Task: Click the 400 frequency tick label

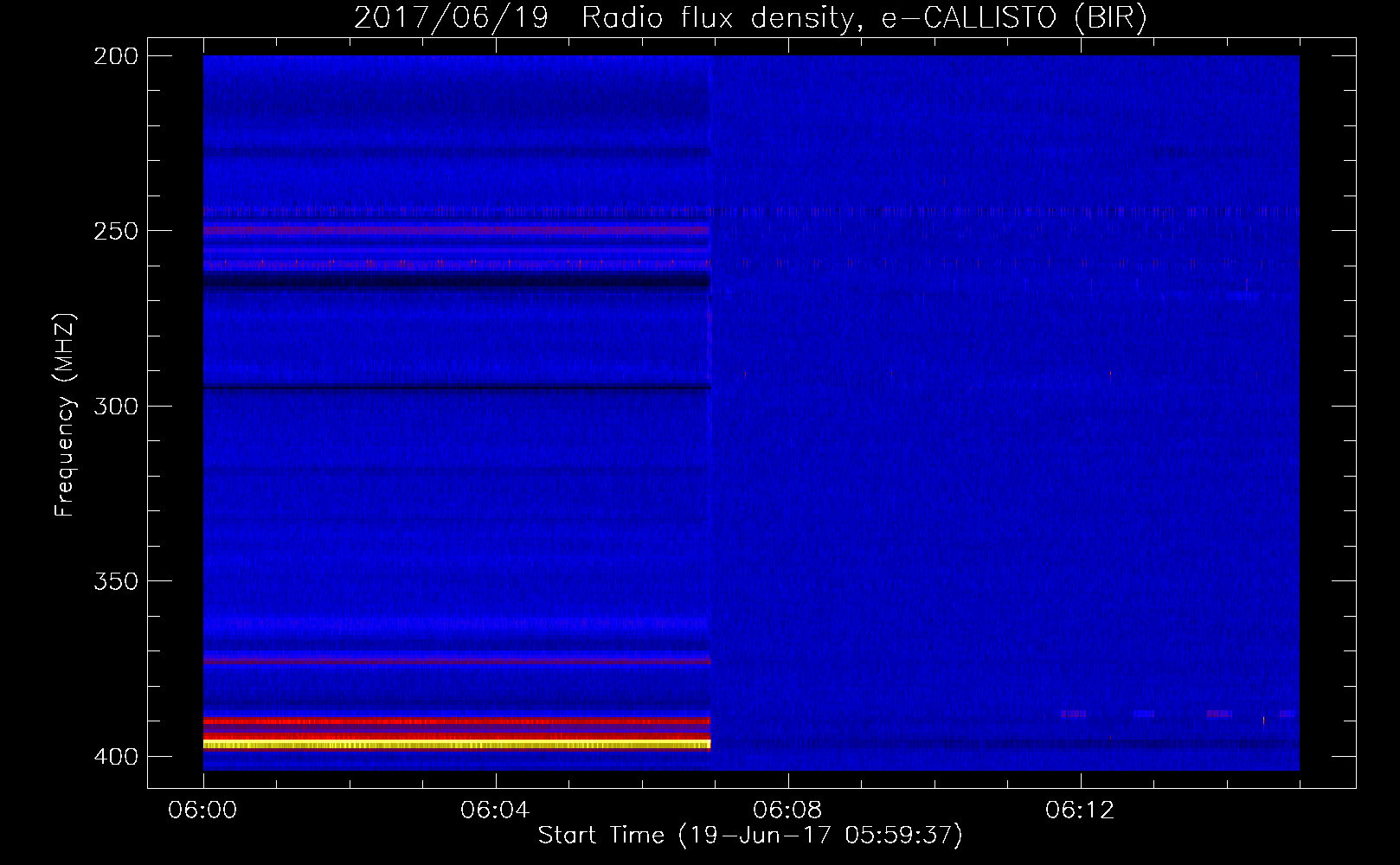Action: click(x=116, y=756)
